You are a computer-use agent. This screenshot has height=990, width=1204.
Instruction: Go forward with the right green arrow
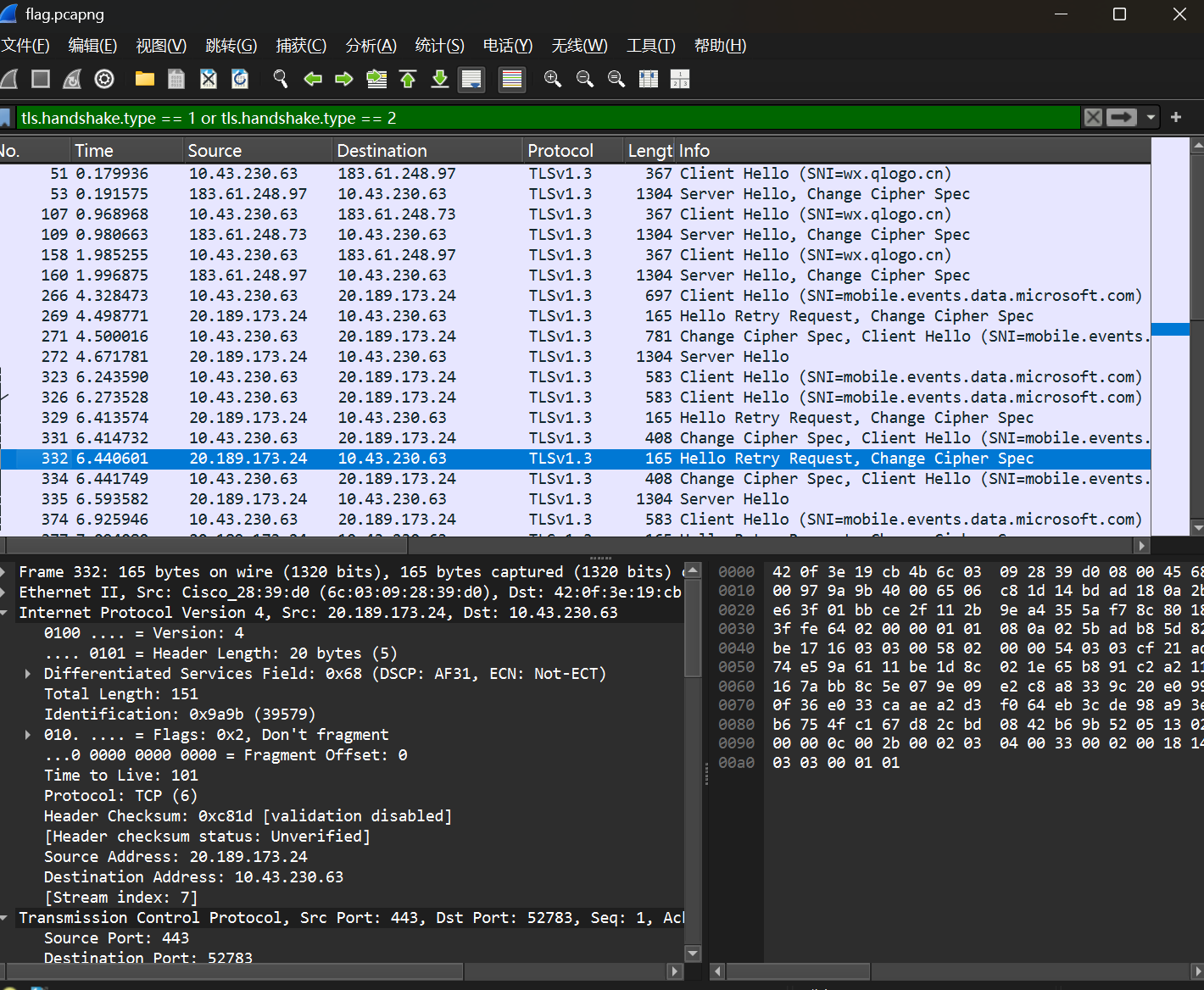(x=344, y=79)
